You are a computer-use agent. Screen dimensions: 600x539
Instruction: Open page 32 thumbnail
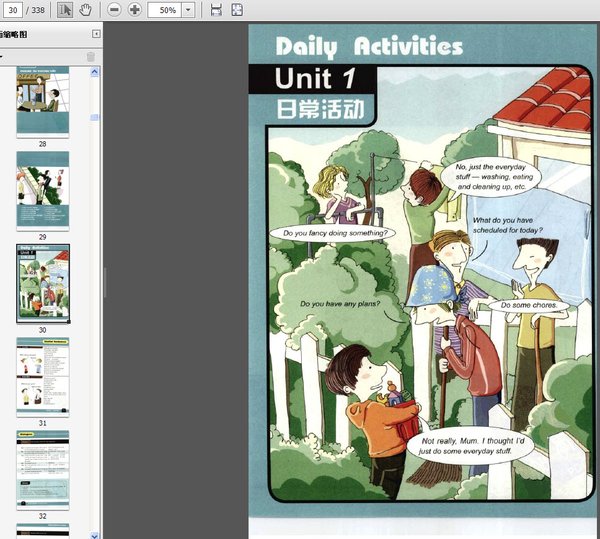tap(42, 470)
